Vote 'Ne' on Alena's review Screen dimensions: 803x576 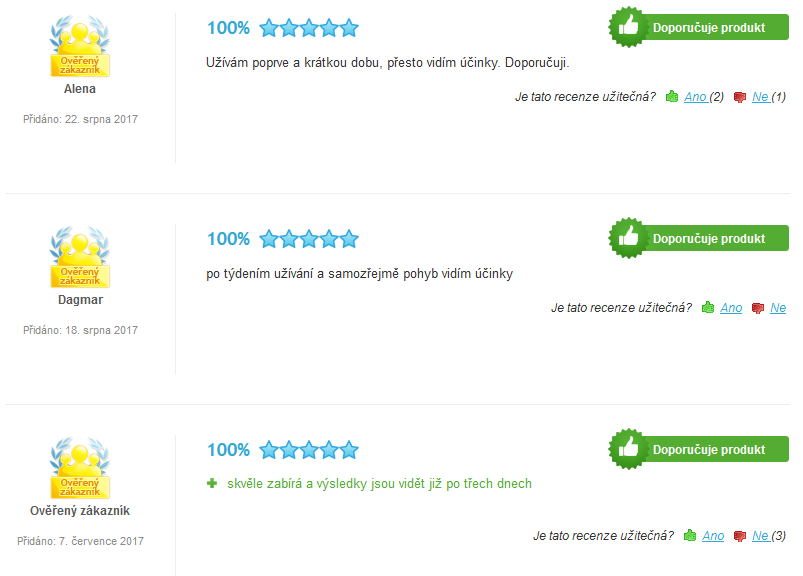point(760,97)
